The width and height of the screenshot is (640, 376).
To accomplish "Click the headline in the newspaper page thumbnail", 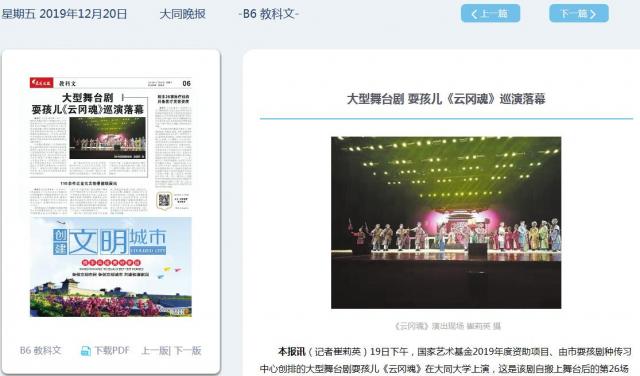I will click(87, 104).
